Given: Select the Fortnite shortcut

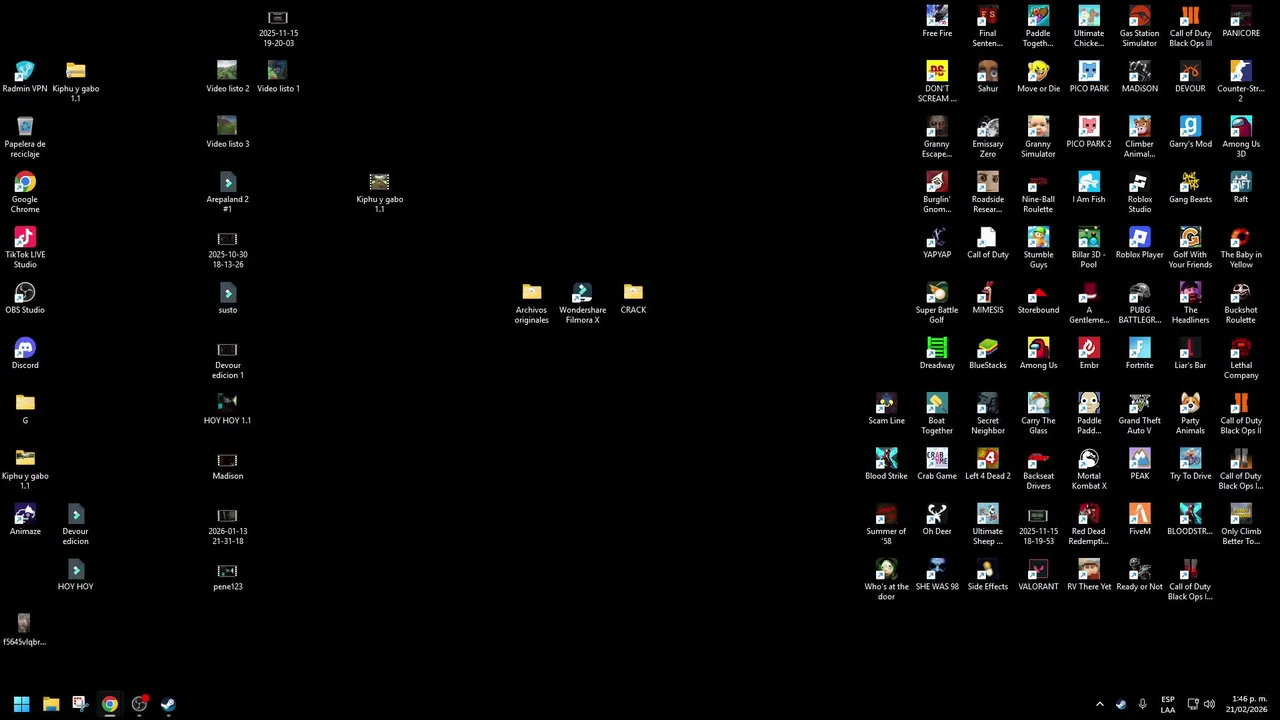Looking at the screenshot, I should tap(1139, 353).
